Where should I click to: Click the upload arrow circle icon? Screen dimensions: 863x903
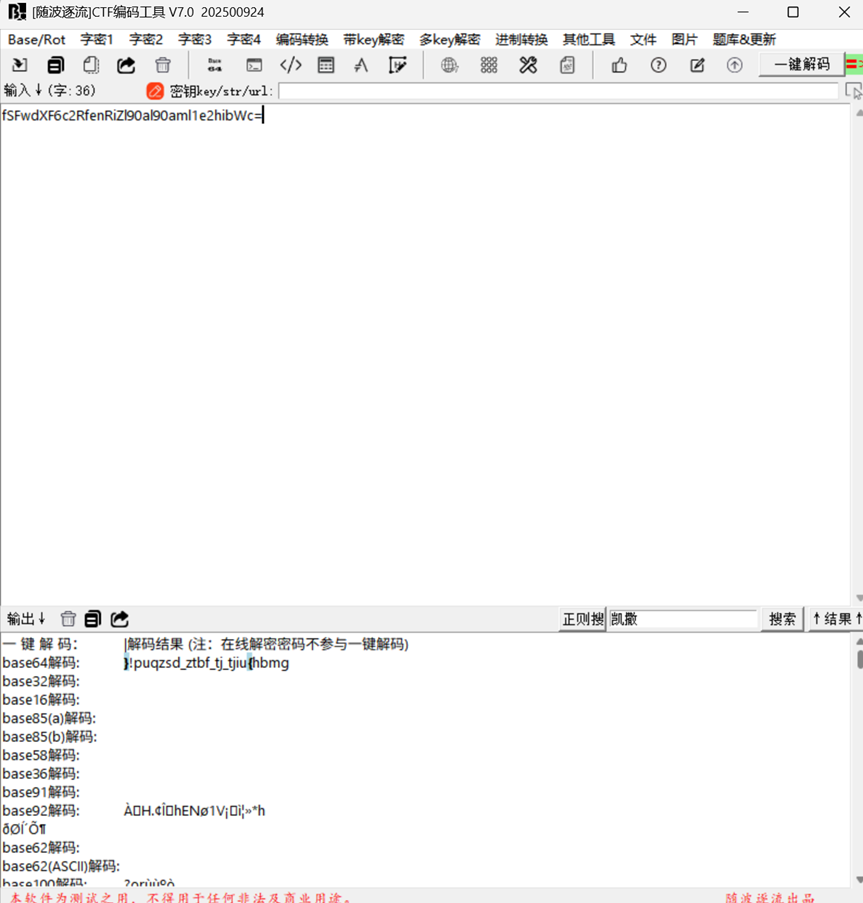[x=735, y=65]
